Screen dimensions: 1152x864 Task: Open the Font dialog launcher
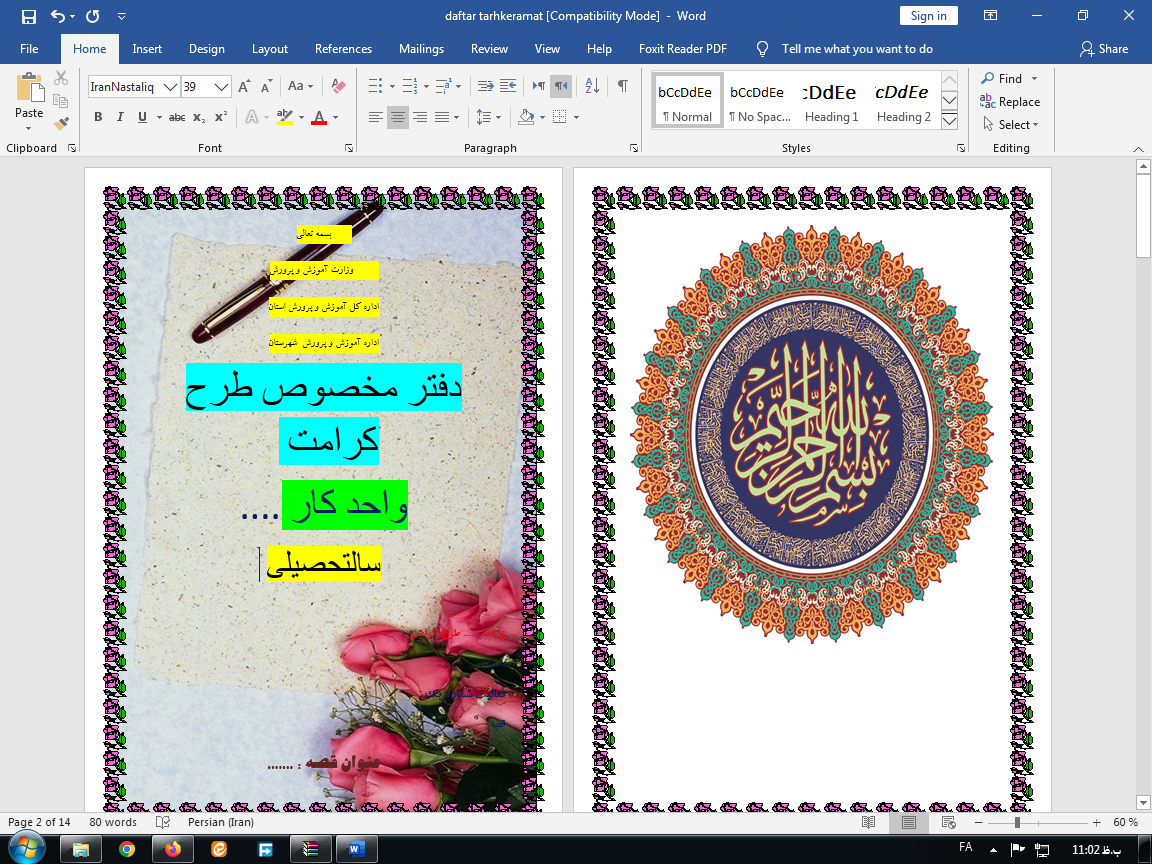click(349, 148)
